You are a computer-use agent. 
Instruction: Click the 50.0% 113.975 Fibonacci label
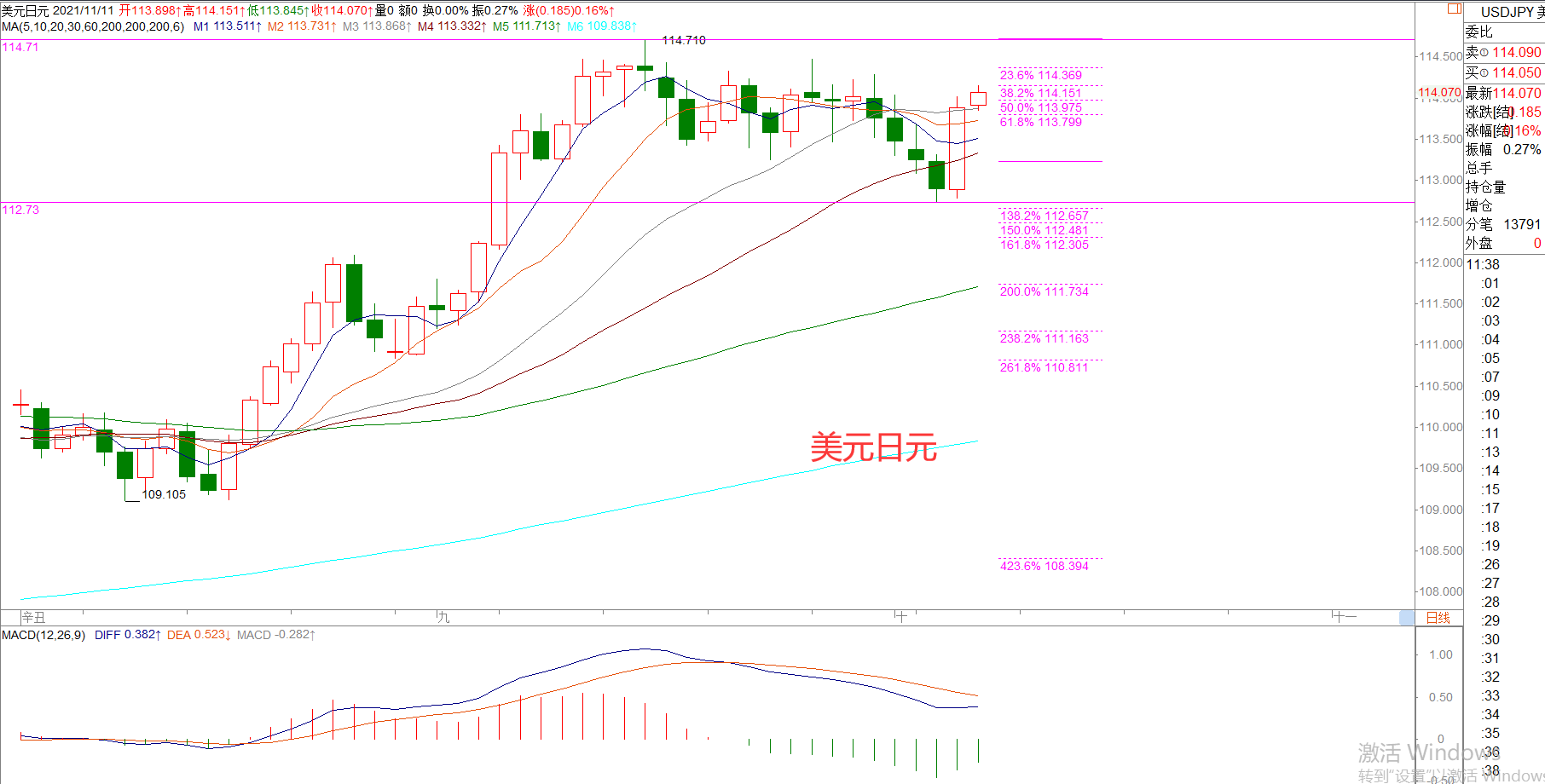pyautogui.click(x=1040, y=107)
